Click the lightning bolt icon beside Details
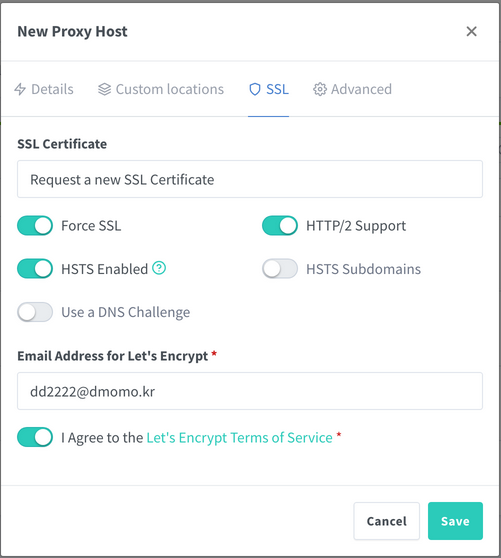Image resolution: width=501 pixels, height=558 pixels. point(20,89)
